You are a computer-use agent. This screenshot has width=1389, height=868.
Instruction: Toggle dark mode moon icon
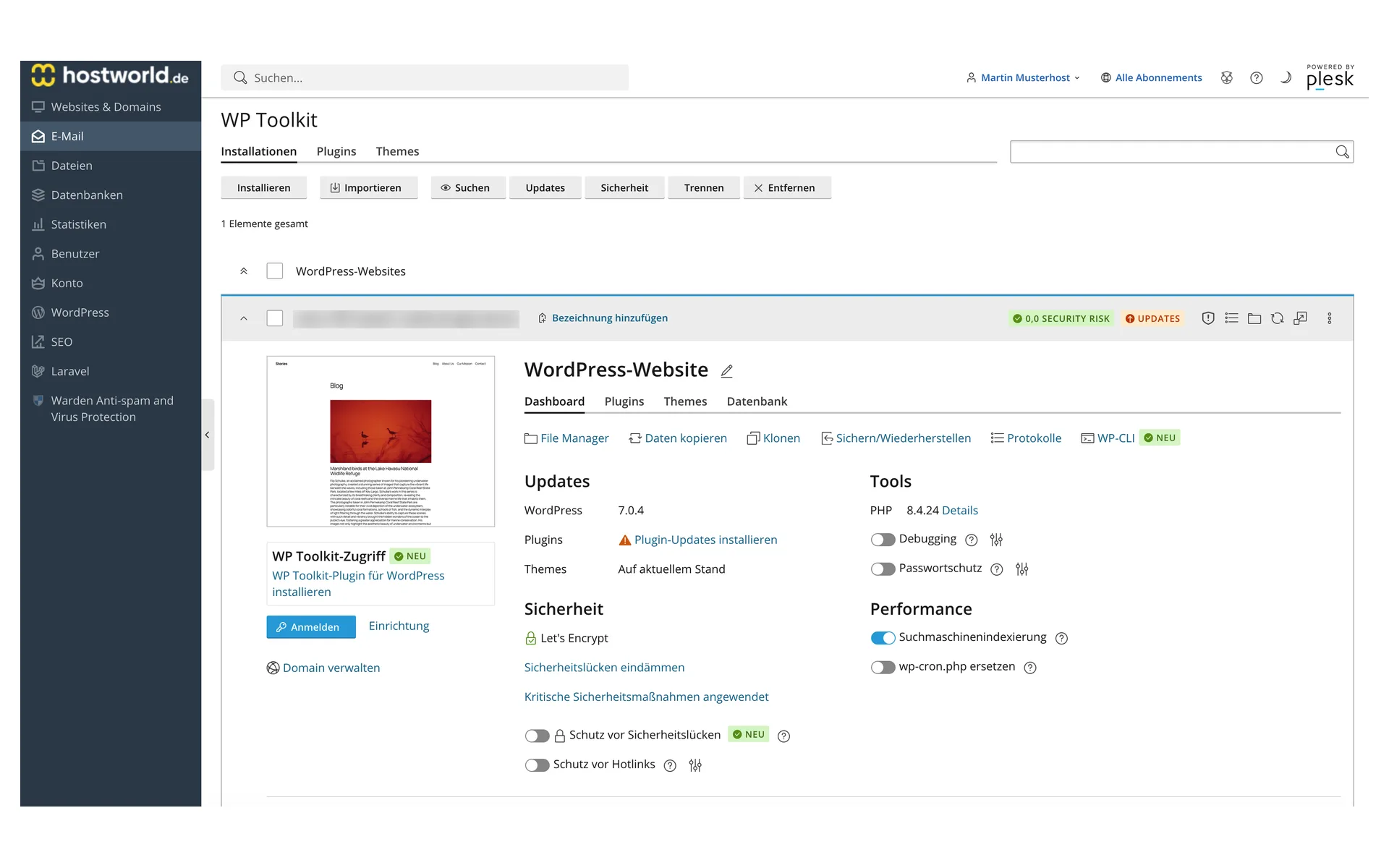coord(1286,77)
